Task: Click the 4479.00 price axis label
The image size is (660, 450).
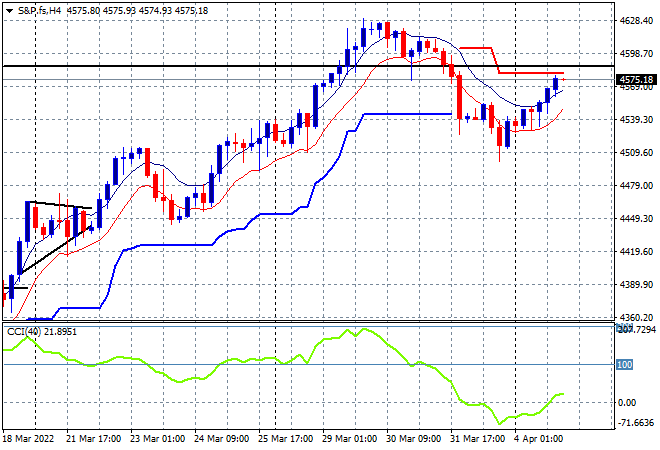Action: tap(636, 186)
